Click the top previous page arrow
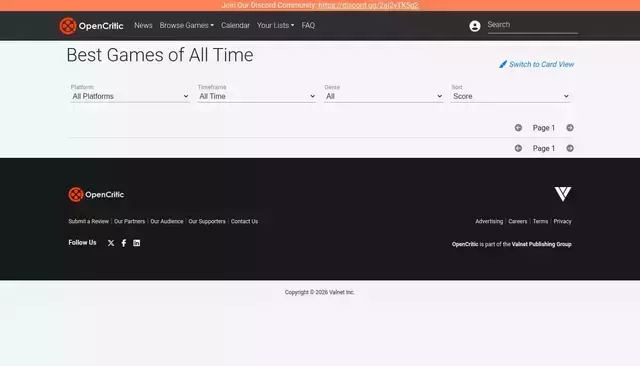 tap(518, 128)
